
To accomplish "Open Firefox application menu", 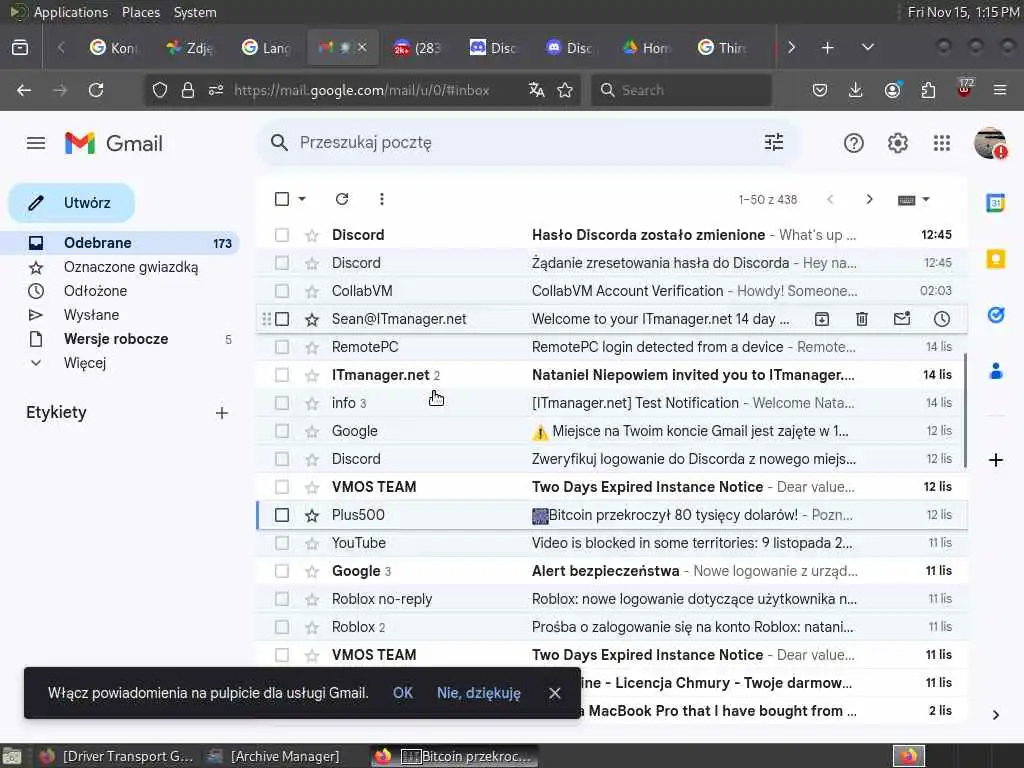I will 1000,90.
